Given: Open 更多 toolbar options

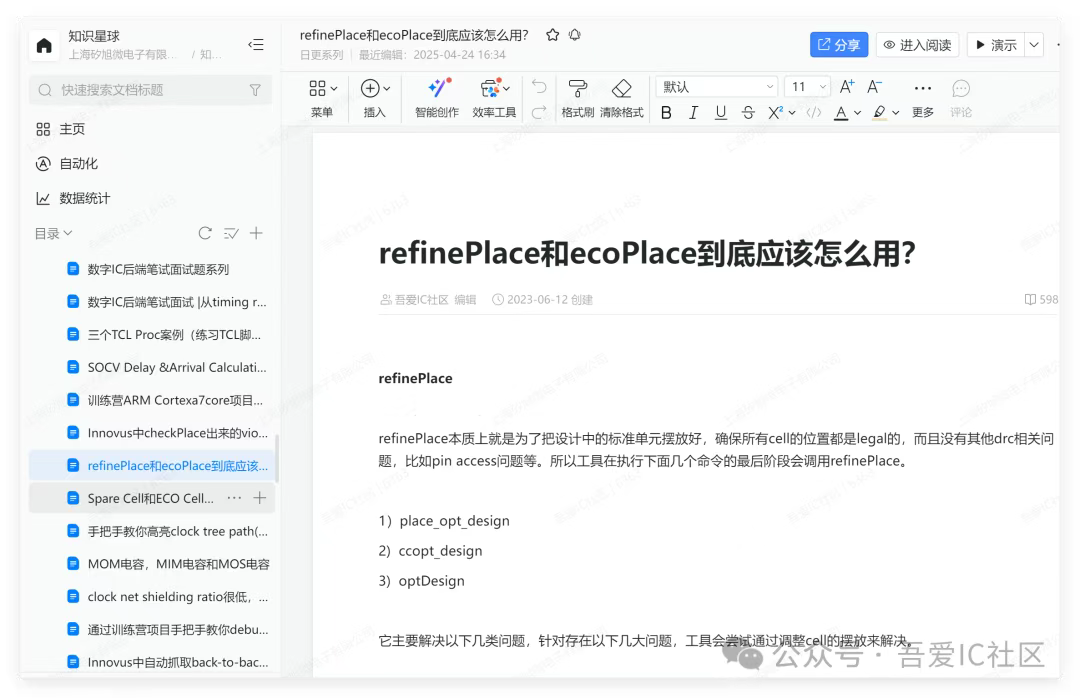Looking at the screenshot, I should [x=923, y=97].
